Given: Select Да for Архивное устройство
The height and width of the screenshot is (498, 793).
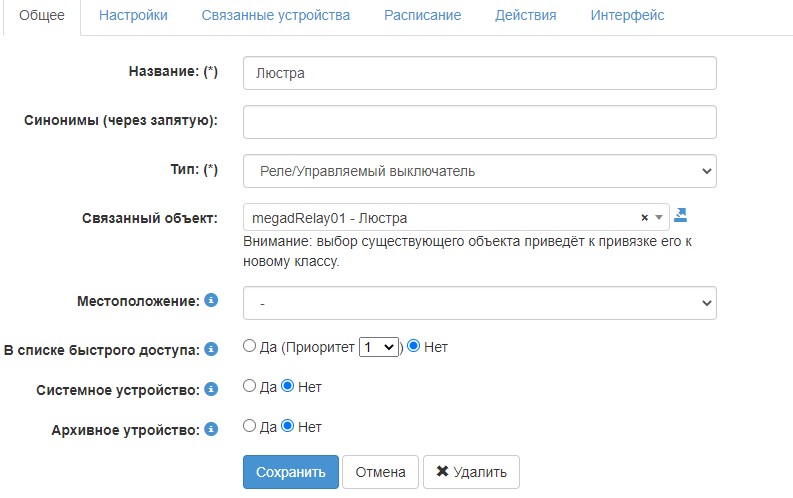Looking at the screenshot, I should (x=250, y=426).
